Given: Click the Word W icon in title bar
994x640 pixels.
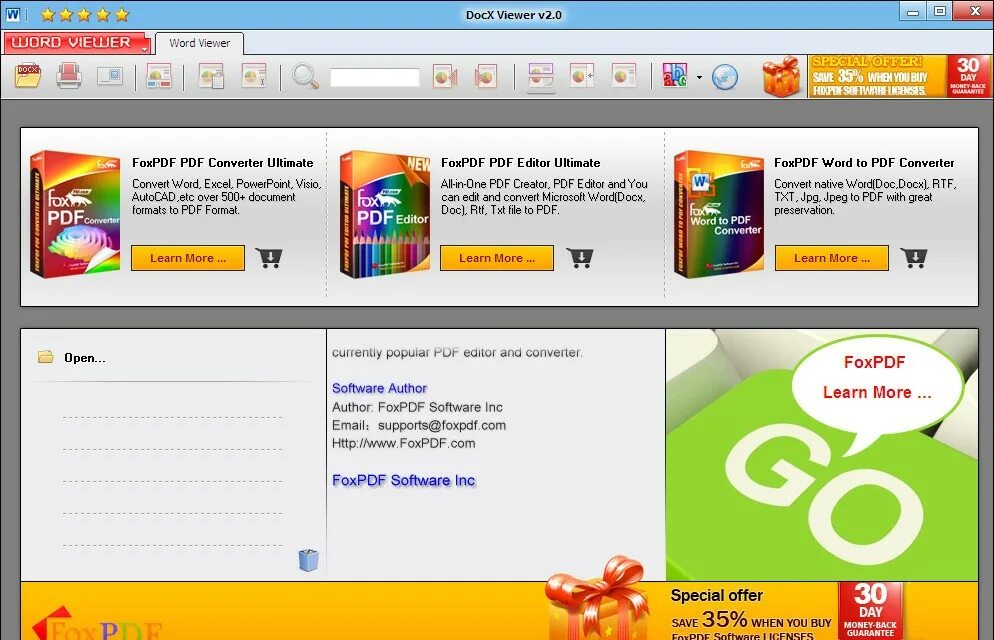Looking at the screenshot, I should 13,14.
